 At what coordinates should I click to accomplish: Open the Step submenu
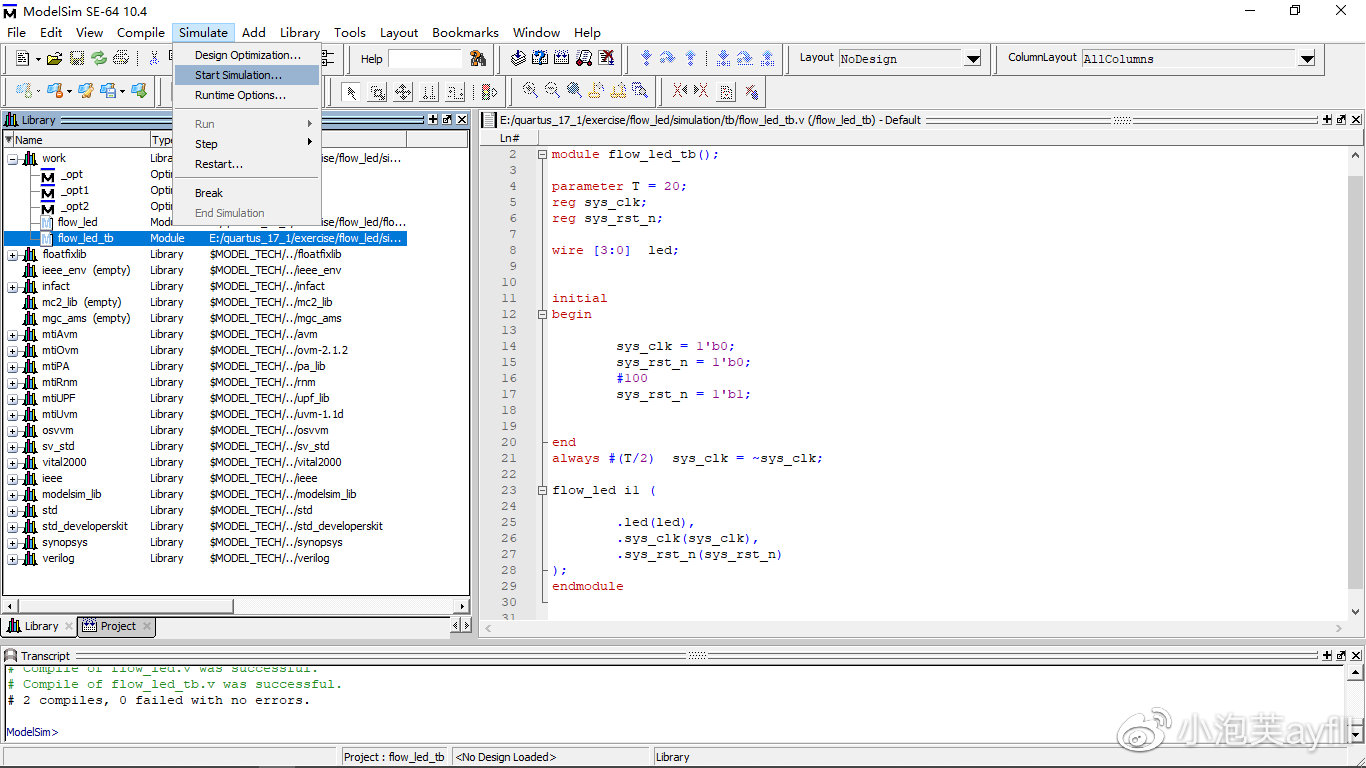coord(246,144)
